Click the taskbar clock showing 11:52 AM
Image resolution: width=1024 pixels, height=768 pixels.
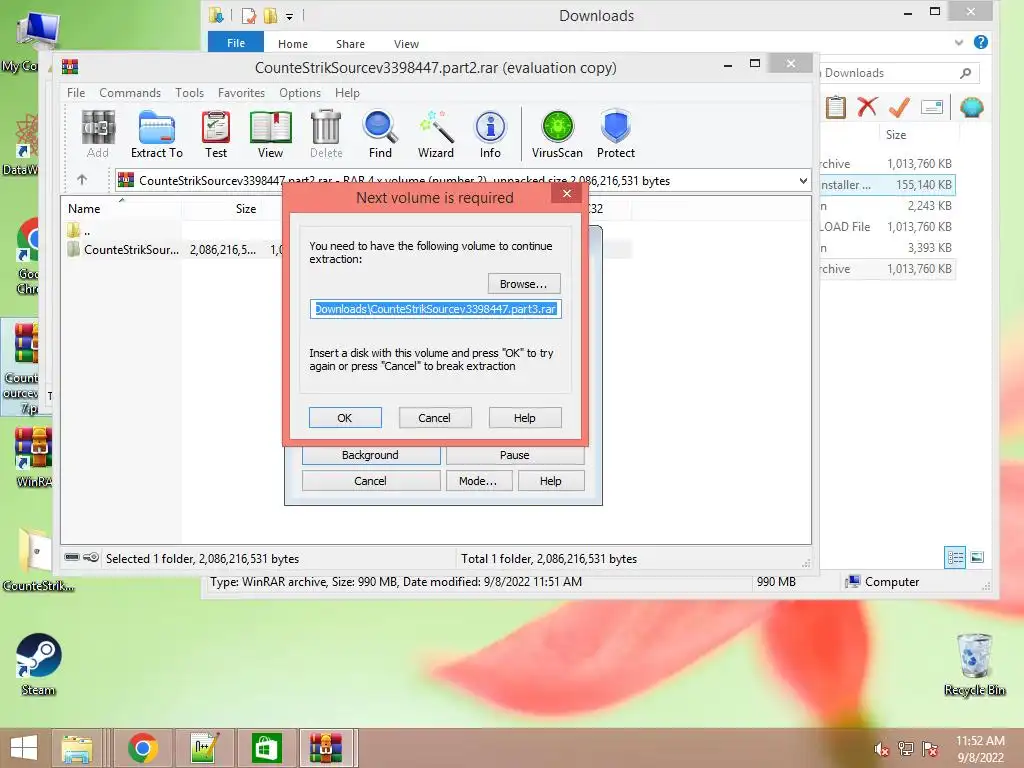click(980, 748)
